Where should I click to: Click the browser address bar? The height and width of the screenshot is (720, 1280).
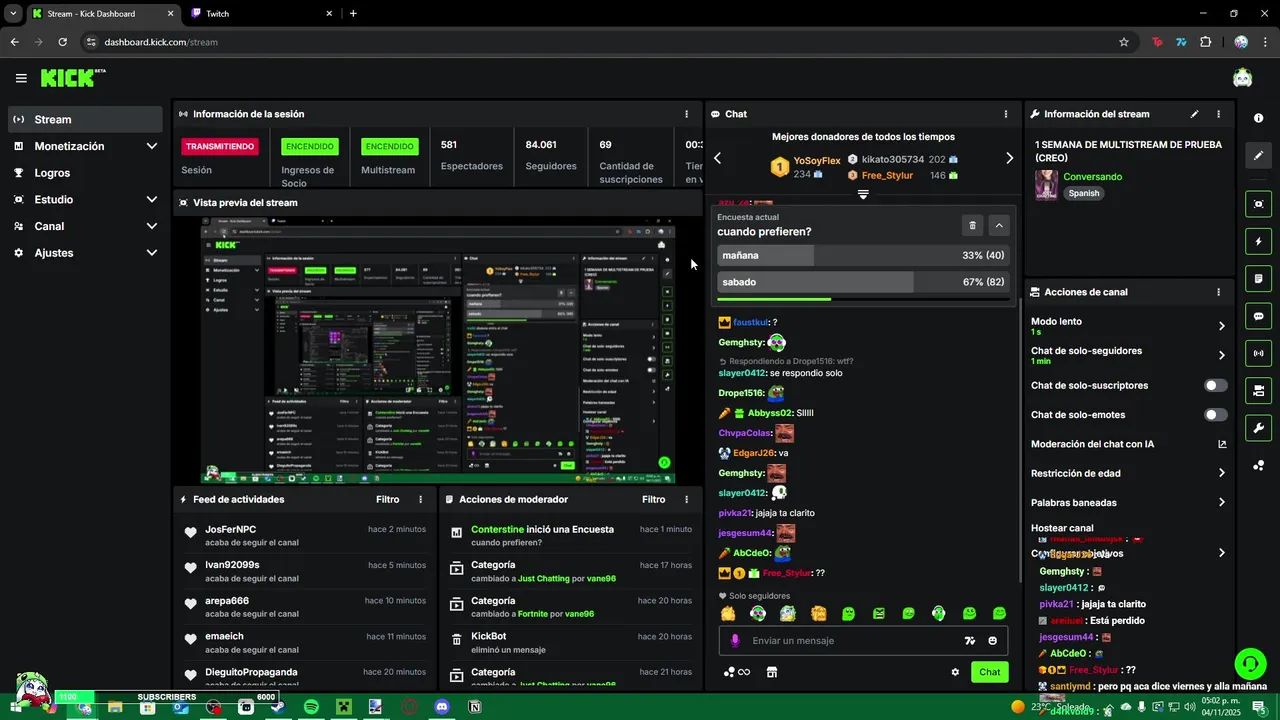pyautogui.click(x=600, y=42)
